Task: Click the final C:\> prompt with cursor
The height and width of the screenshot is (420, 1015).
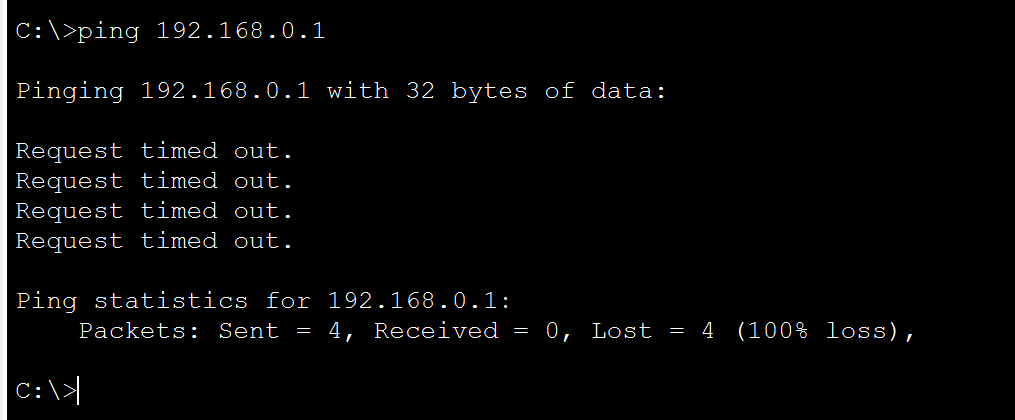Action: (x=47, y=391)
